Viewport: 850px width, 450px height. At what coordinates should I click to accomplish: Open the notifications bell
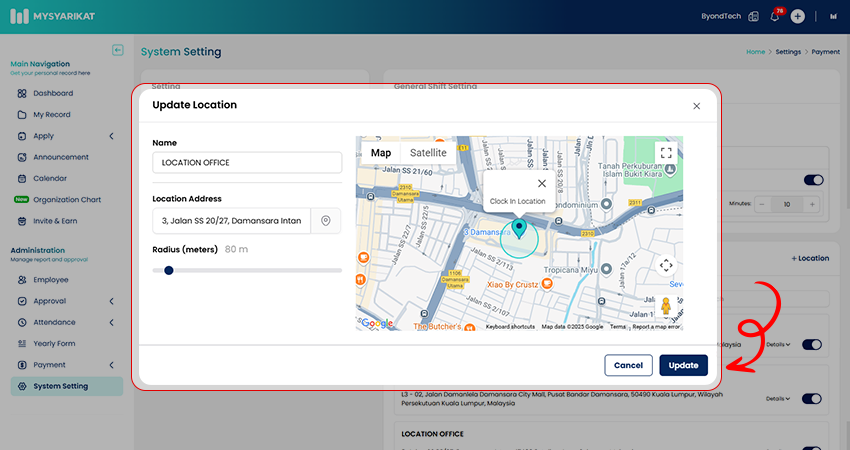point(775,17)
